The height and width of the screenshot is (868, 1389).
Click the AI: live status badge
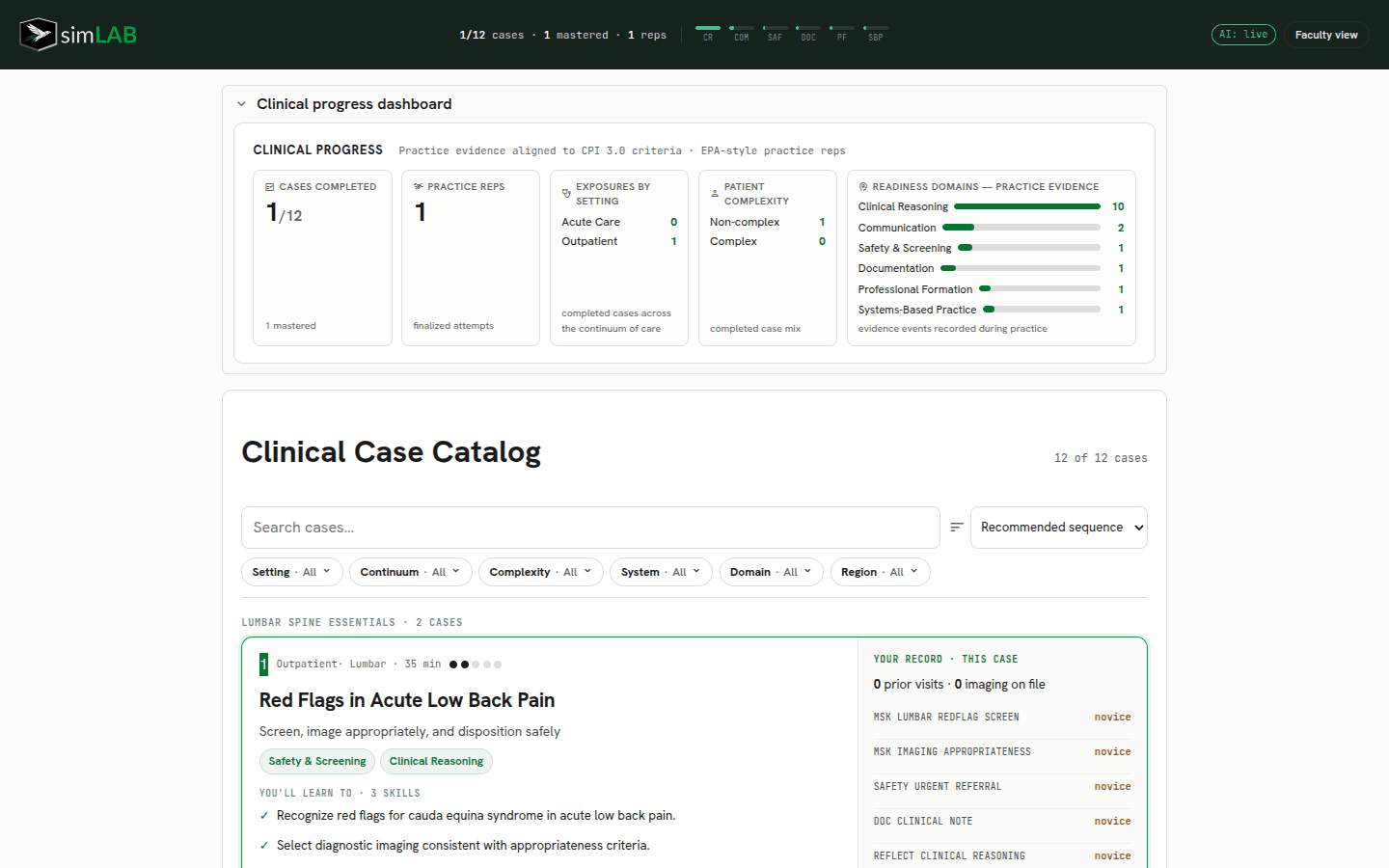click(x=1243, y=35)
